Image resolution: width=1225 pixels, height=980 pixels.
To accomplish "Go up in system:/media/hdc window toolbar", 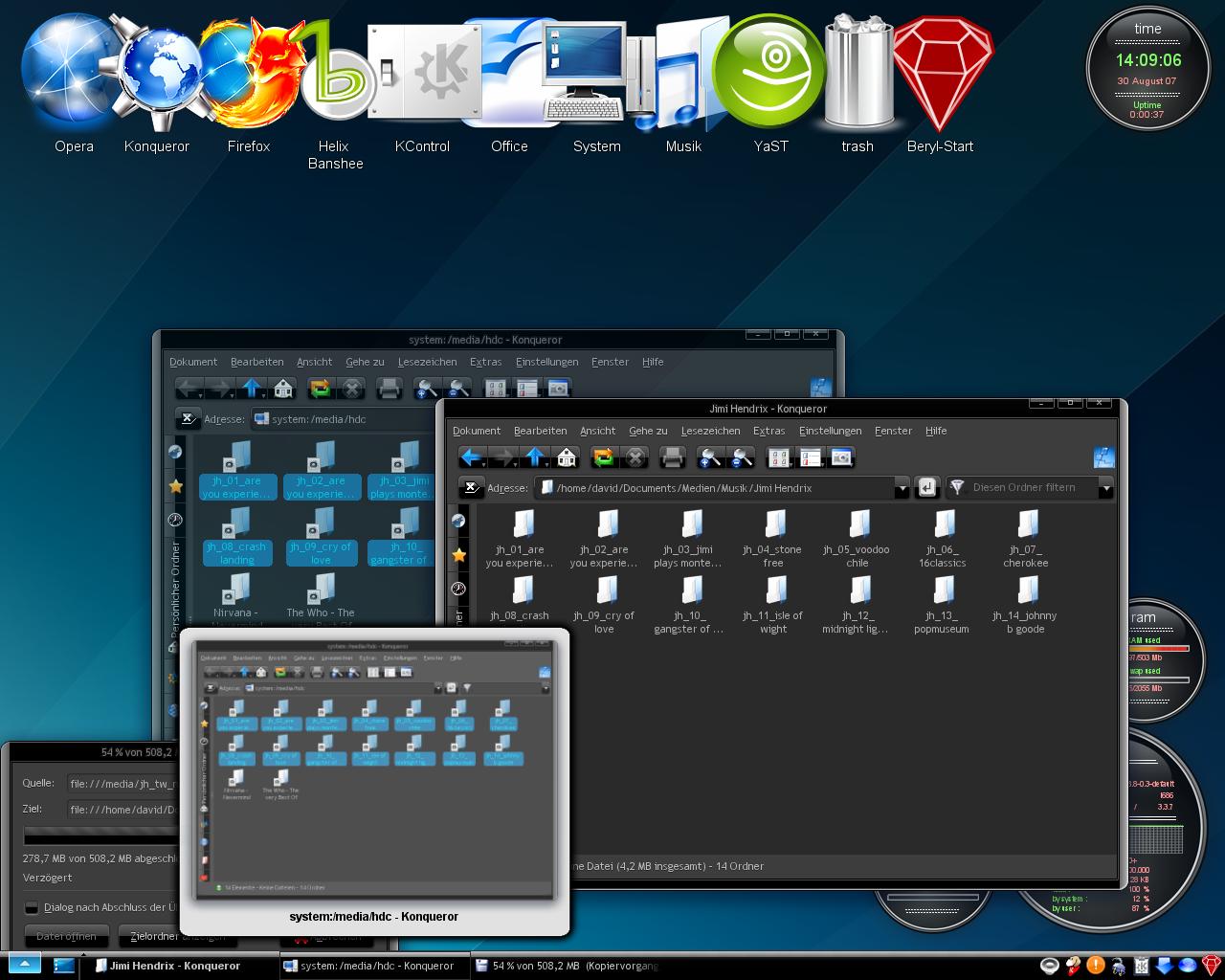I will coord(252,389).
